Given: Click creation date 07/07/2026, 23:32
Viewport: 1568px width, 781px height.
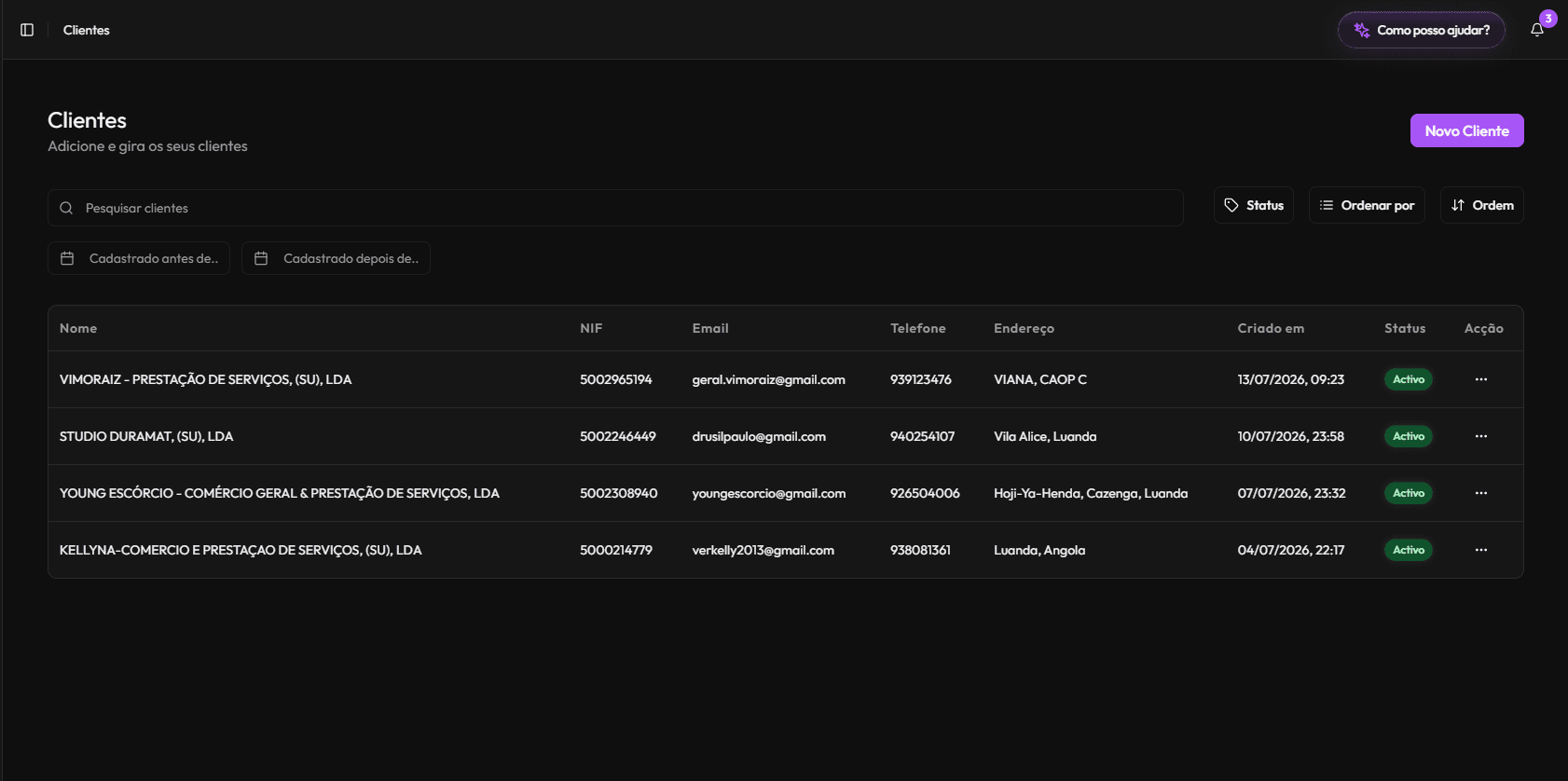Looking at the screenshot, I should [1292, 493].
